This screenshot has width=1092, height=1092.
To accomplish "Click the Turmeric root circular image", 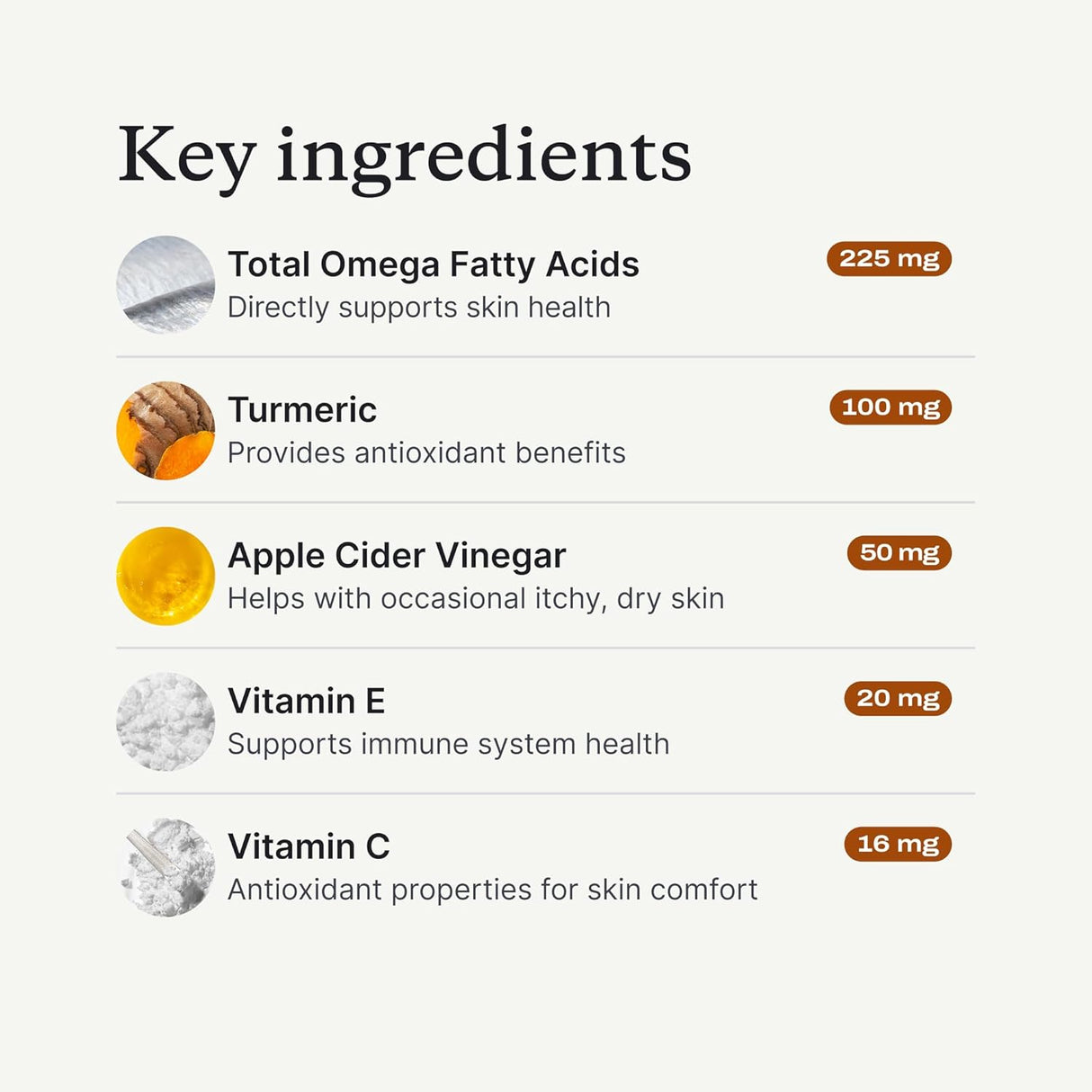I will point(166,431).
